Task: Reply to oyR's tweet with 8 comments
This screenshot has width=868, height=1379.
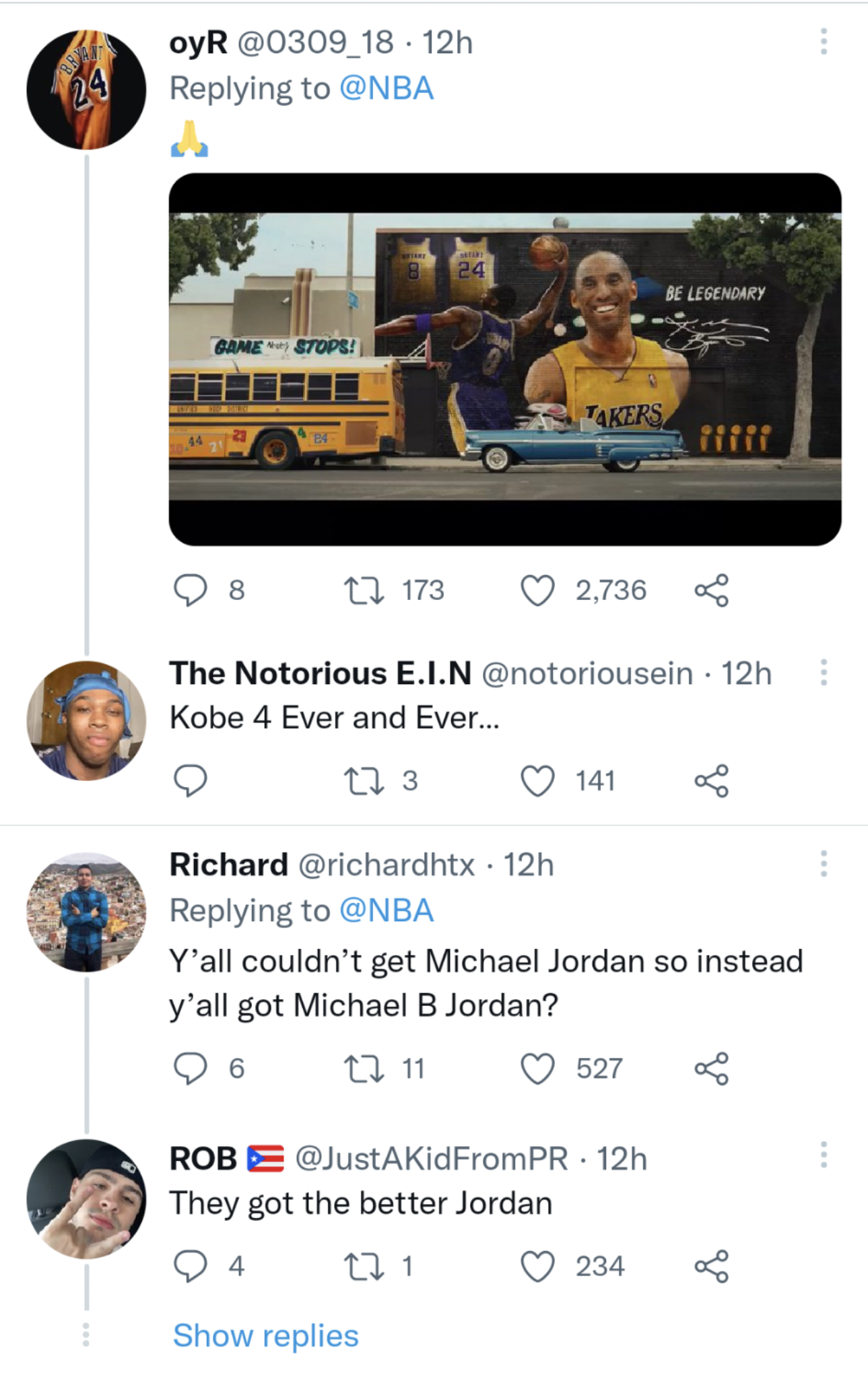Action: pyautogui.click(x=190, y=591)
